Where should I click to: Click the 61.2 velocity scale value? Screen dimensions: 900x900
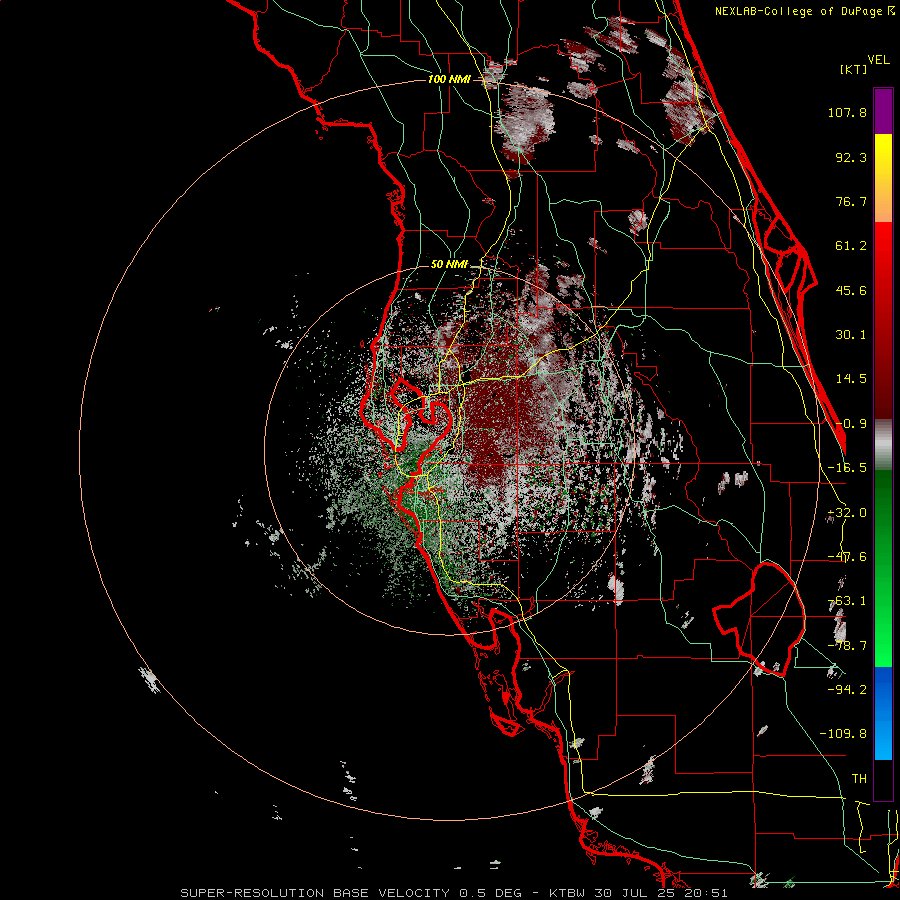point(851,246)
